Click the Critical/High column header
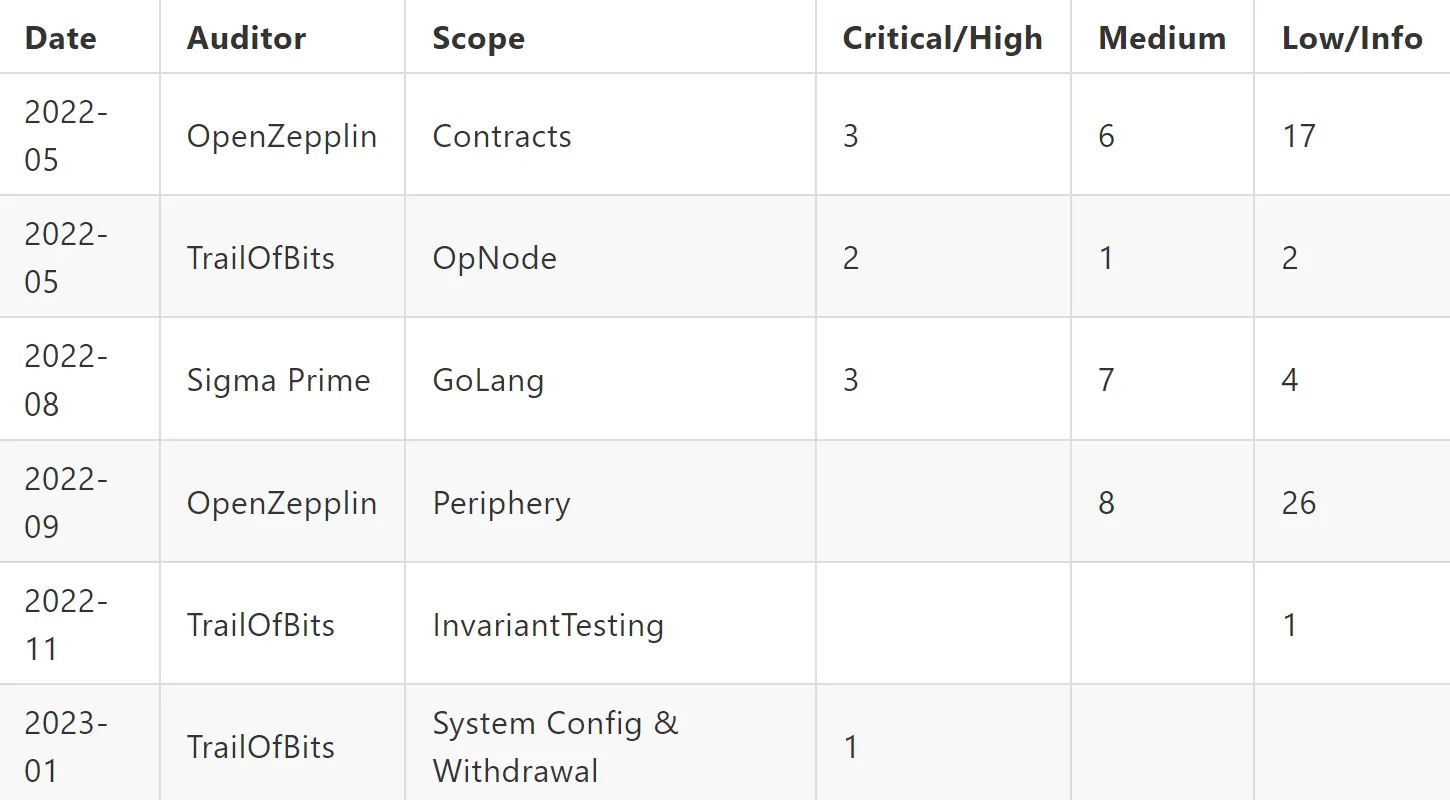 pos(942,38)
